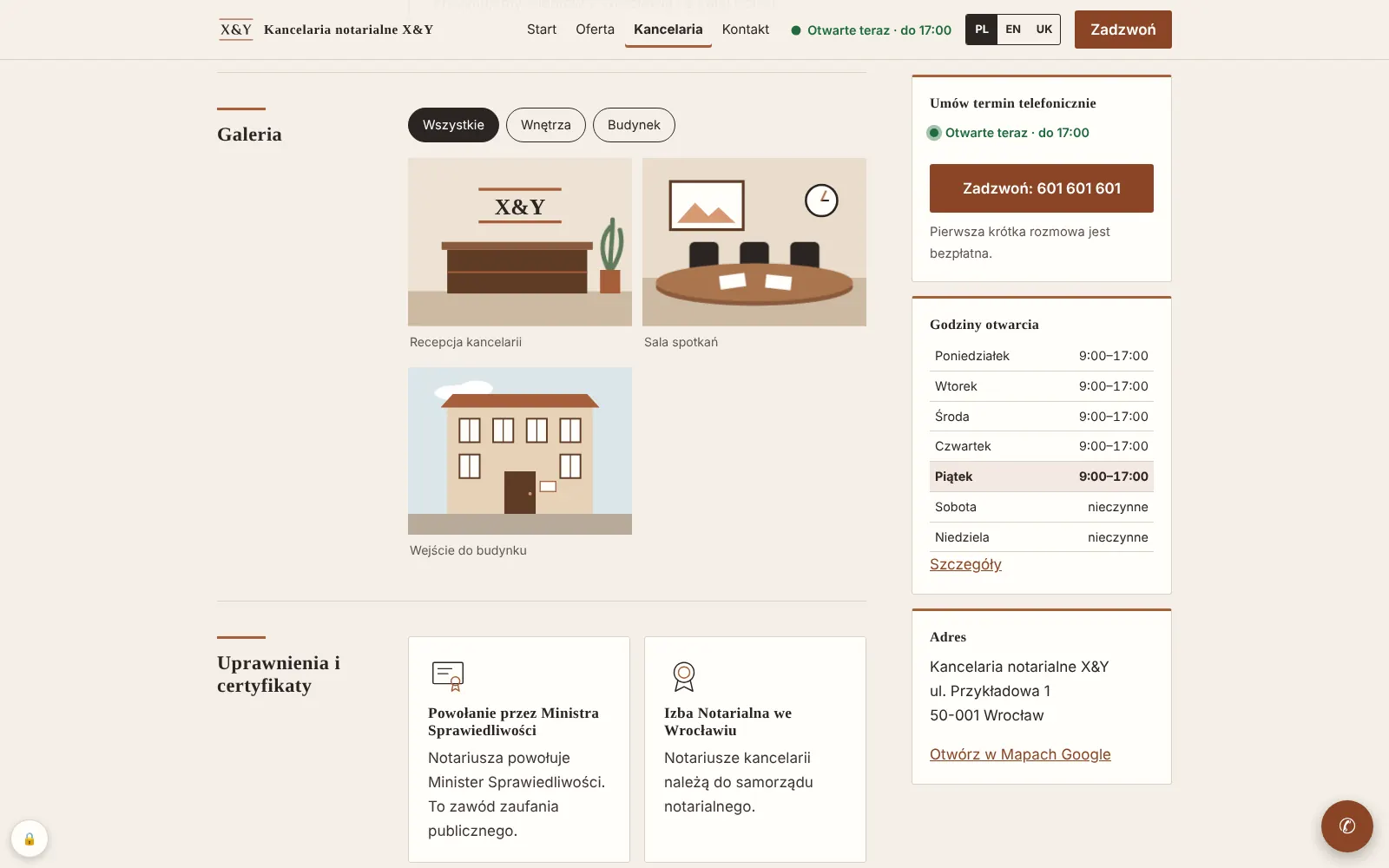Viewport: 1389px width, 868px height.
Task: Click Kancelaria notarialne X&Y site title
Action: click(x=348, y=30)
